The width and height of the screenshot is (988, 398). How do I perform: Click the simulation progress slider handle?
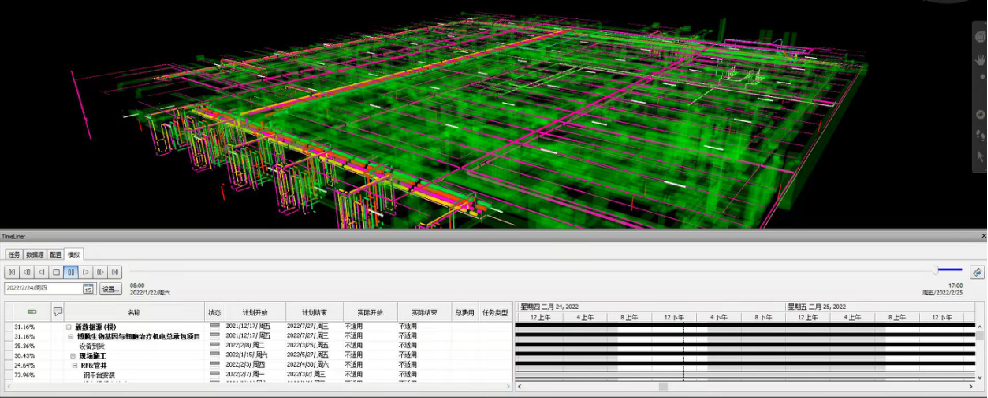pyautogui.click(x=936, y=270)
